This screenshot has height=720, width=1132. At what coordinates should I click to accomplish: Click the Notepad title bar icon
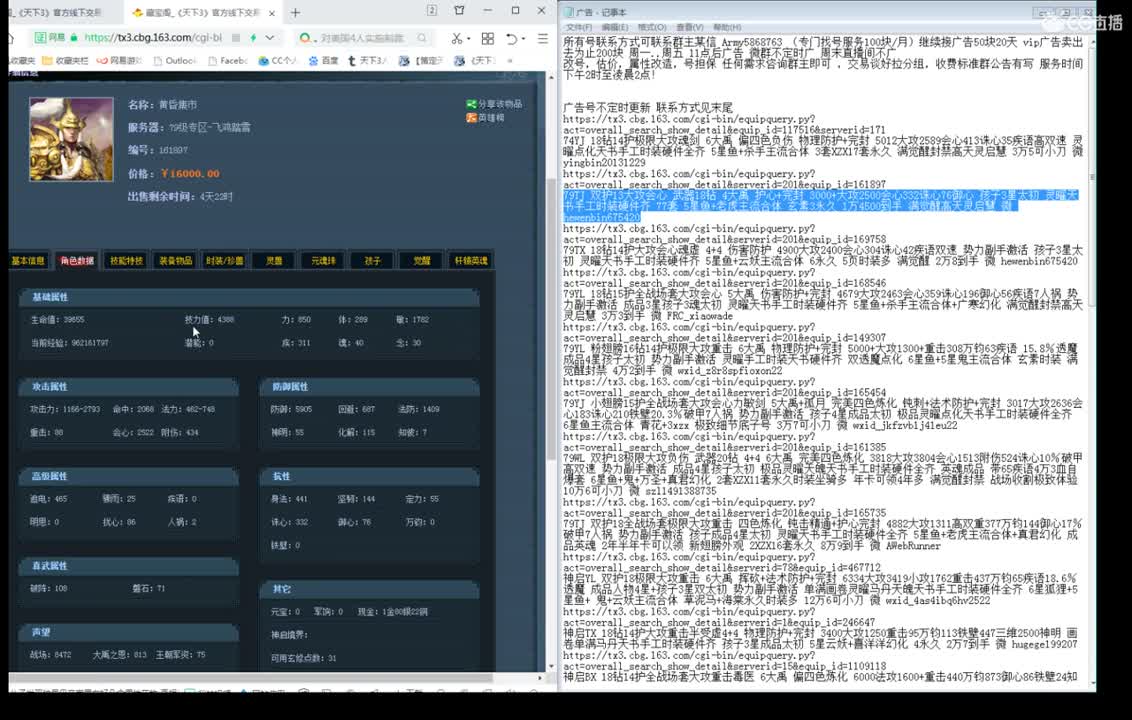coord(569,12)
